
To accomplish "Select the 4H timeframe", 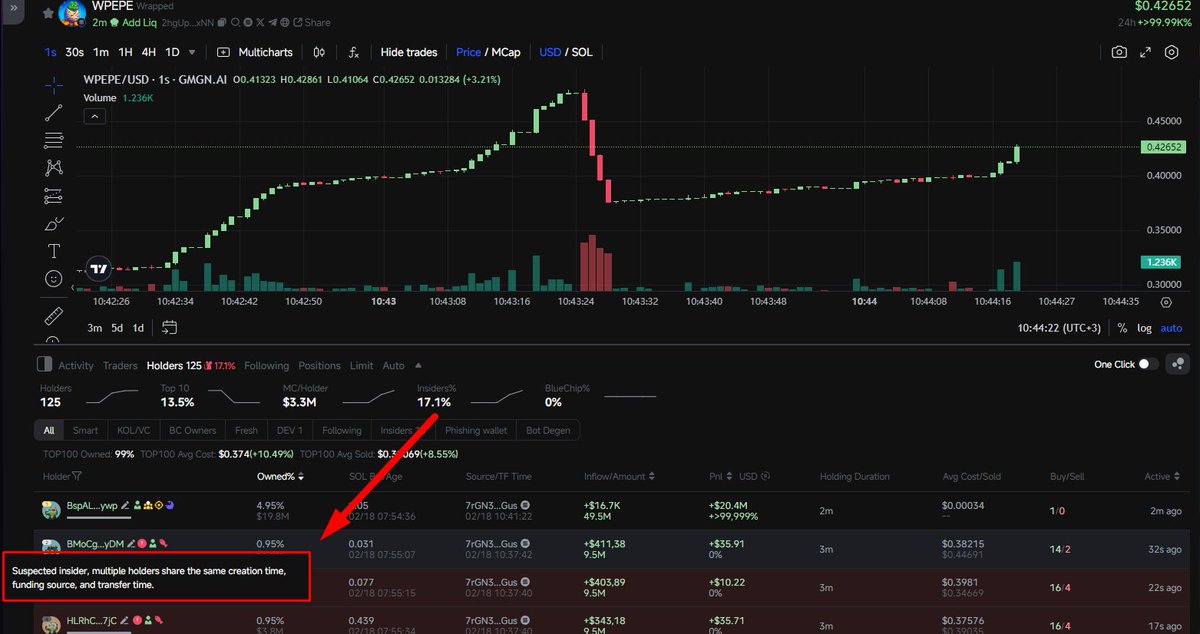I will pos(148,52).
